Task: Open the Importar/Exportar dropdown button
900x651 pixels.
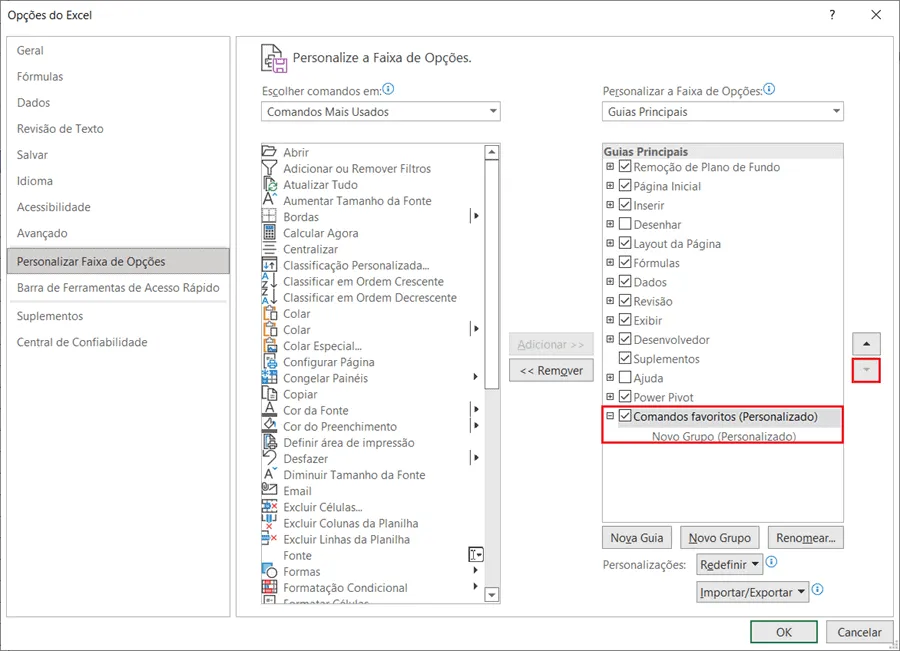Action: point(752,592)
